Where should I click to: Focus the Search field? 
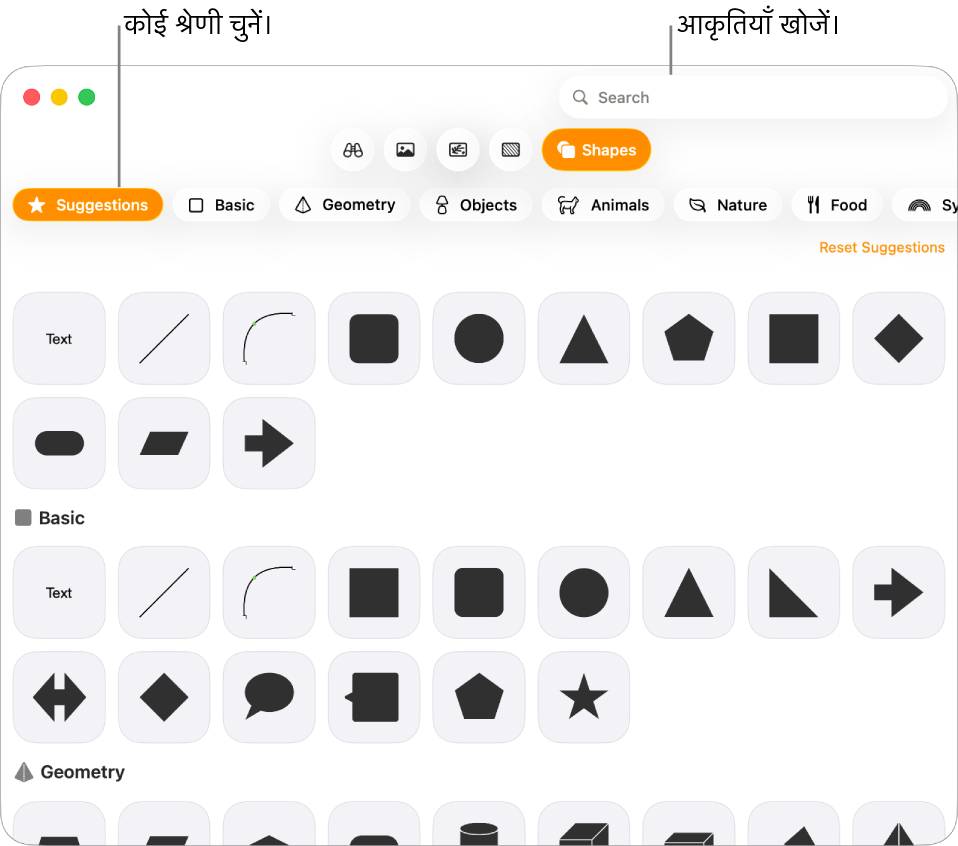(x=753, y=97)
